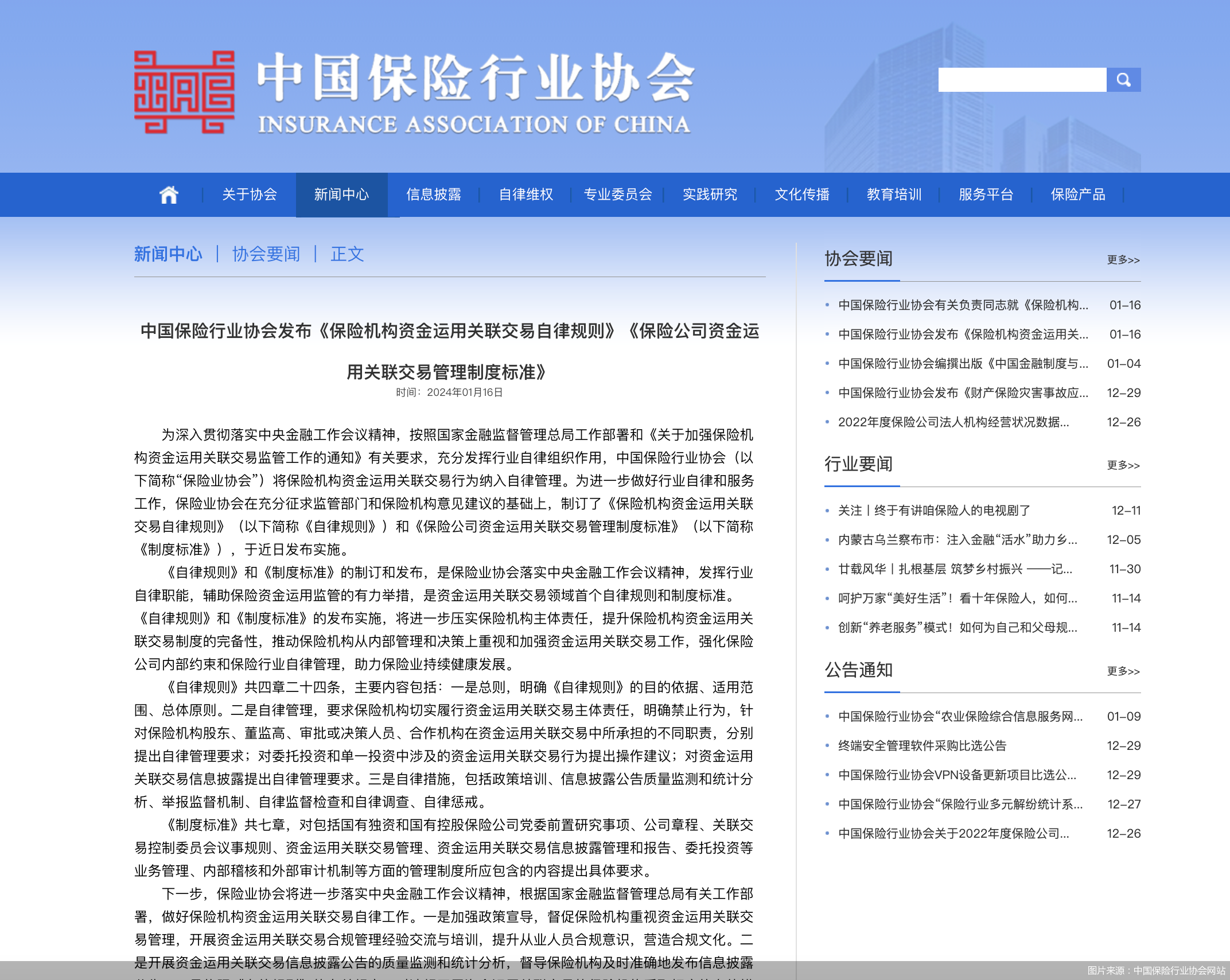This screenshot has height=980, width=1230.
Task: Click 更多>> beside 公告通知 heading
Action: point(1123,671)
